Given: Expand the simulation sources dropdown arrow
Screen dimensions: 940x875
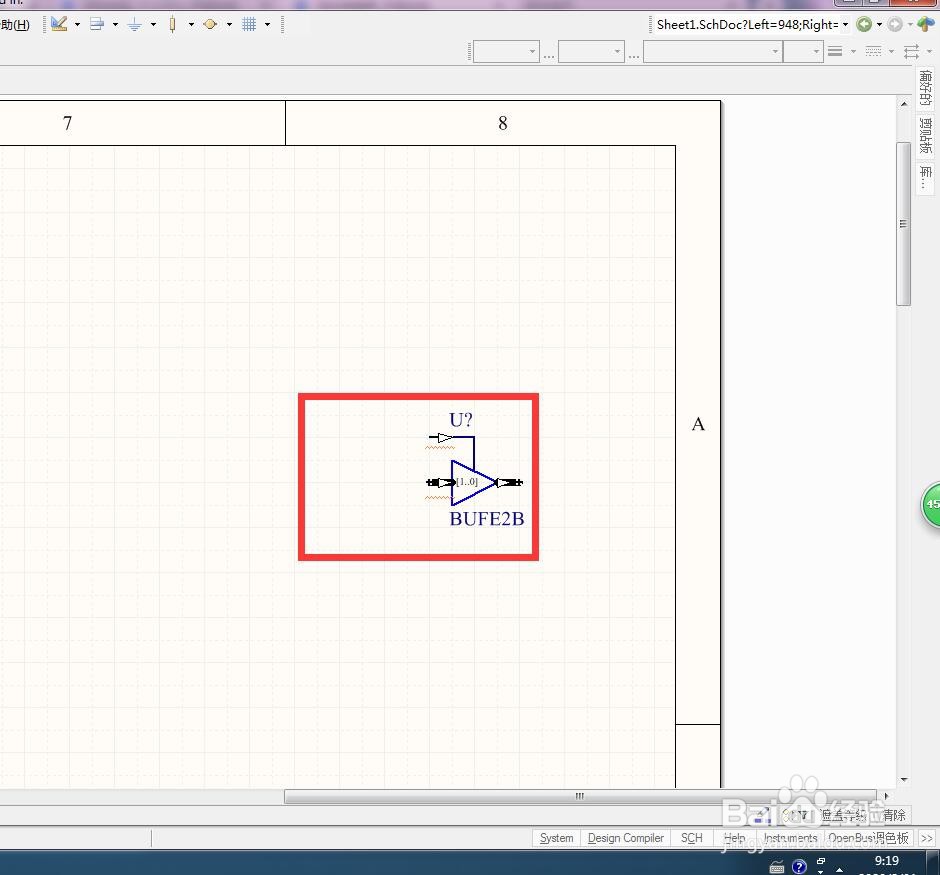Looking at the screenshot, I should pyautogui.click(x=229, y=25).
